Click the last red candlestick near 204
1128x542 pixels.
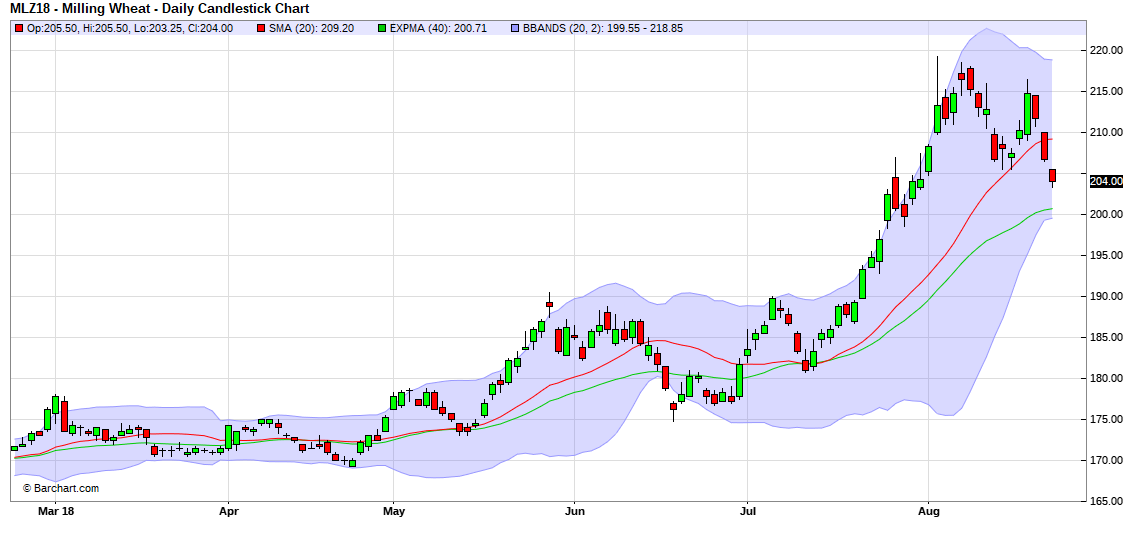coord(1052,176)
